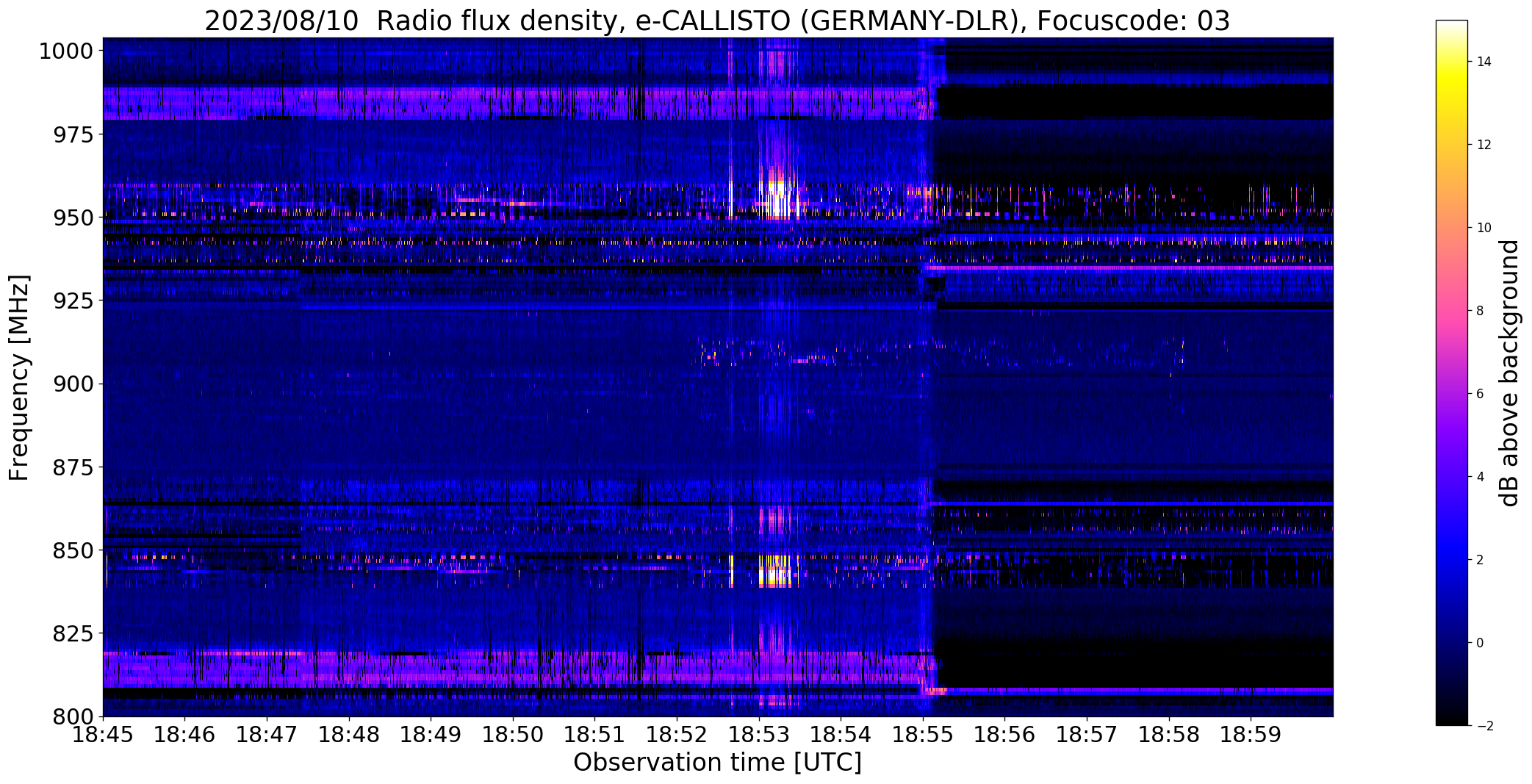Click the 925 frequency tick label
1532x784 pixels.
pos(73,301)
